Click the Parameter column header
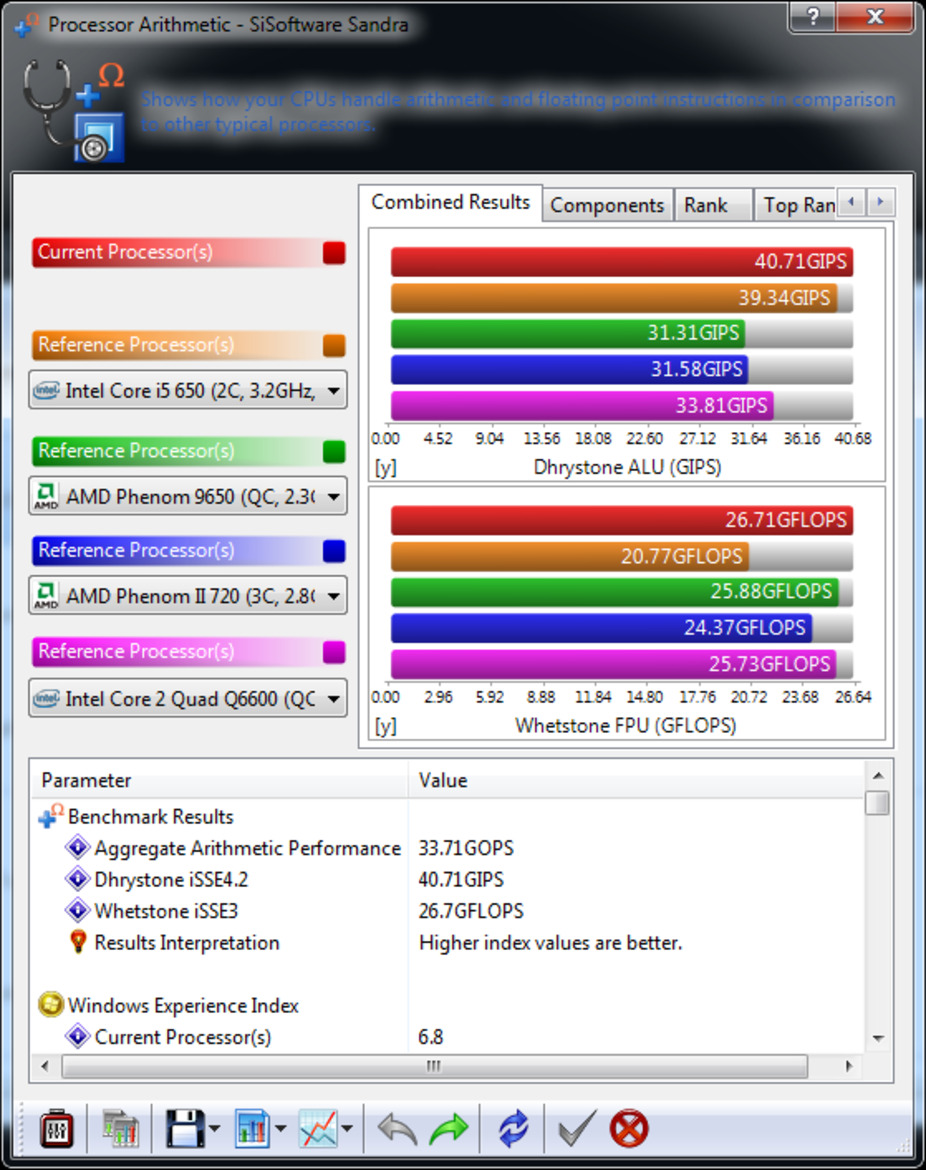The height and width of the screenshot is (1170, 926). pos(219,780)
